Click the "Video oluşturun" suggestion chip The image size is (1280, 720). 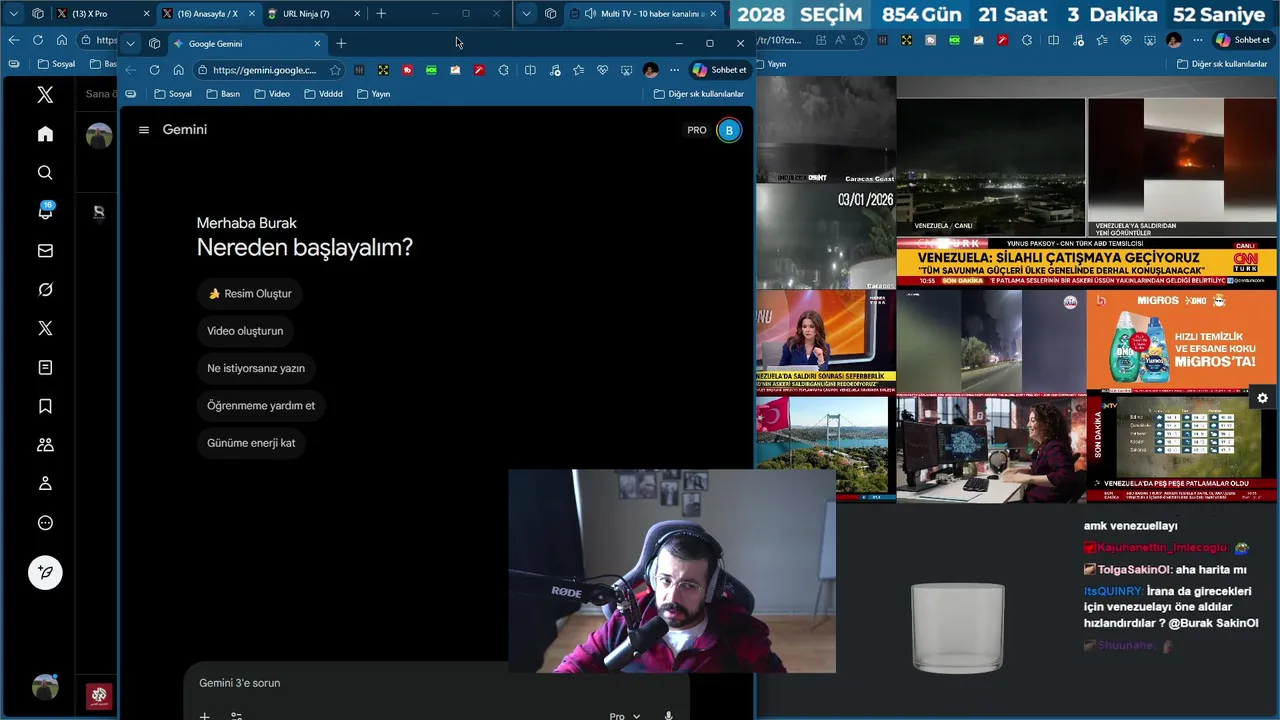[245, 331]
